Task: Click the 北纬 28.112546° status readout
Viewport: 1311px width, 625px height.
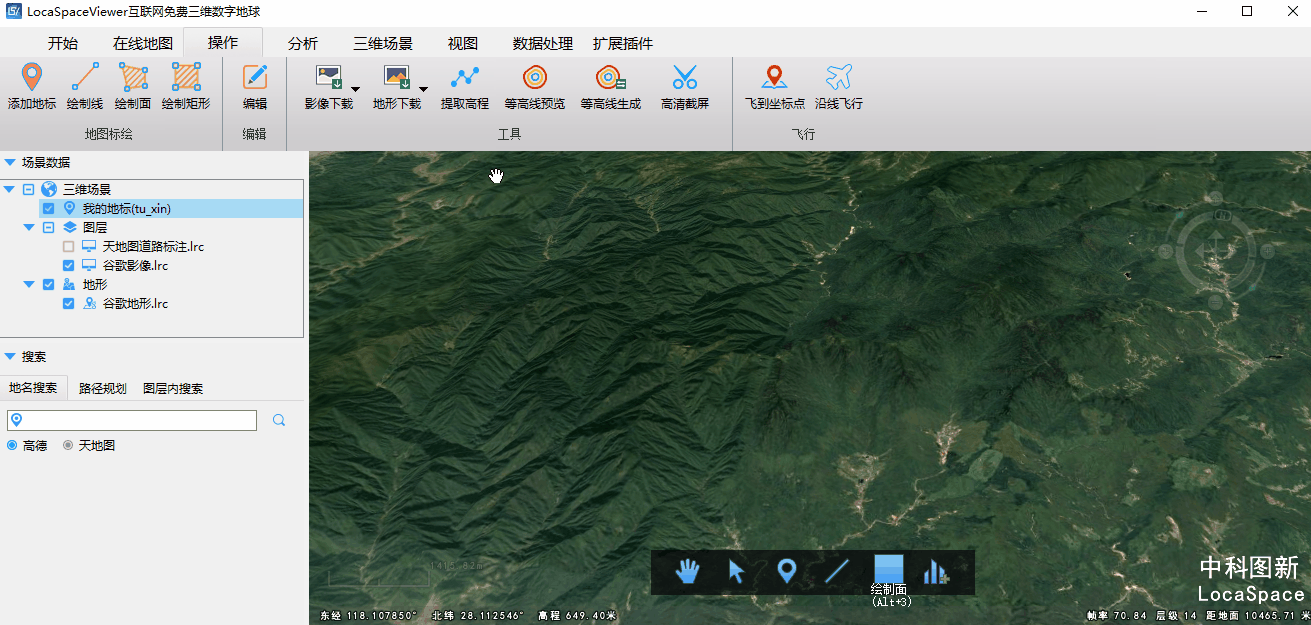Action: coord(478,616)
